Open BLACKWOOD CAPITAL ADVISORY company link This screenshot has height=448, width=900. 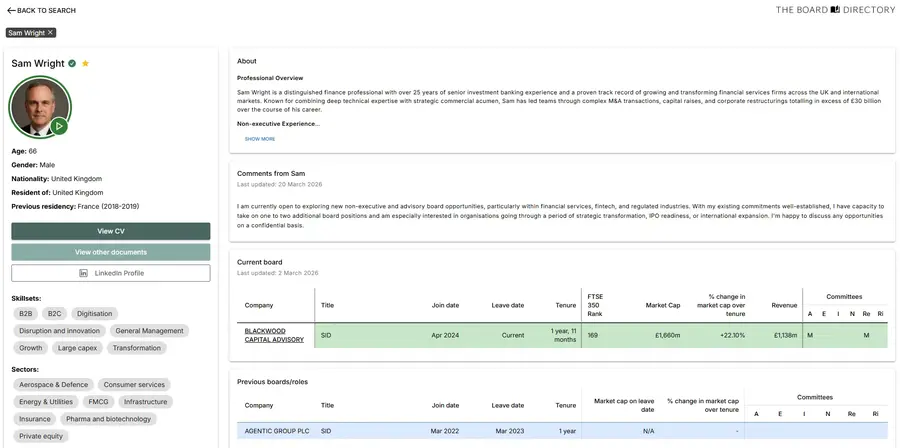click(274, 336)
